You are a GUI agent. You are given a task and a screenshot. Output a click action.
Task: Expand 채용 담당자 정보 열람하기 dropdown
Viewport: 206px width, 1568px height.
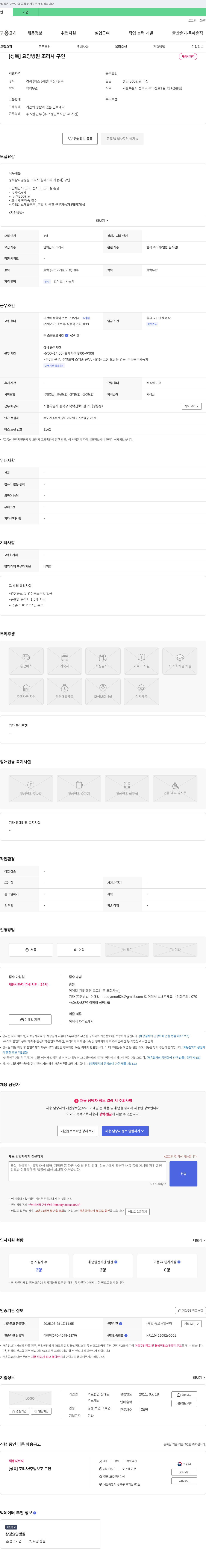tap(125, 1131)
